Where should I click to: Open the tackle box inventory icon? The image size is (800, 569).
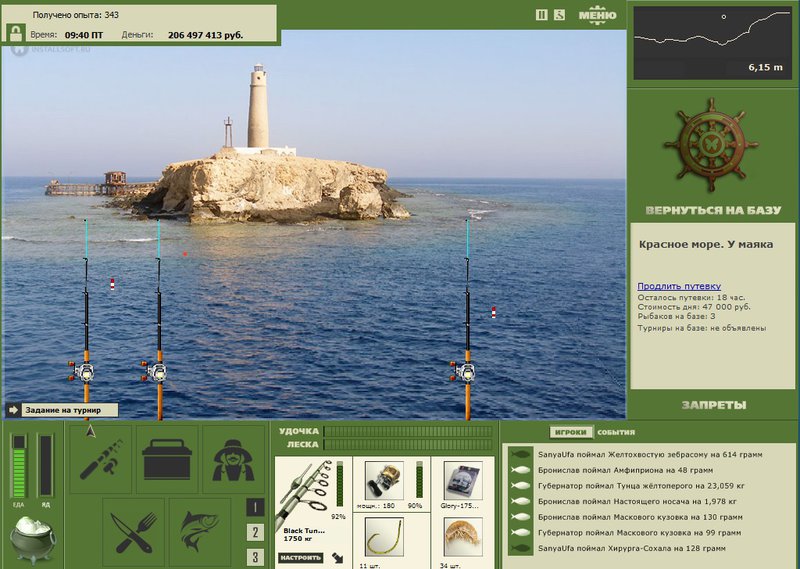tap(167, 459)
